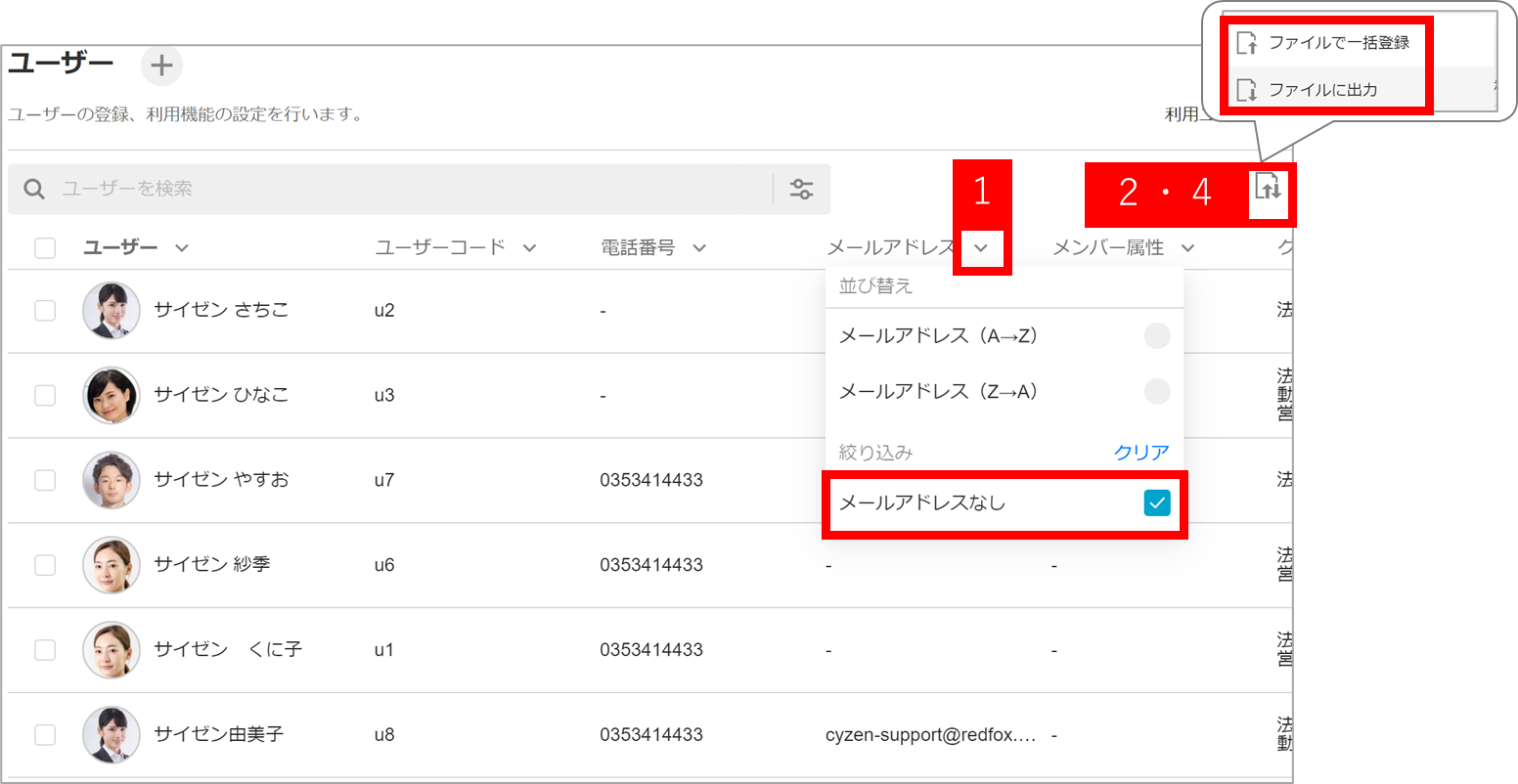
Task: Click user code u3
Action: click(x=384, y=395)
